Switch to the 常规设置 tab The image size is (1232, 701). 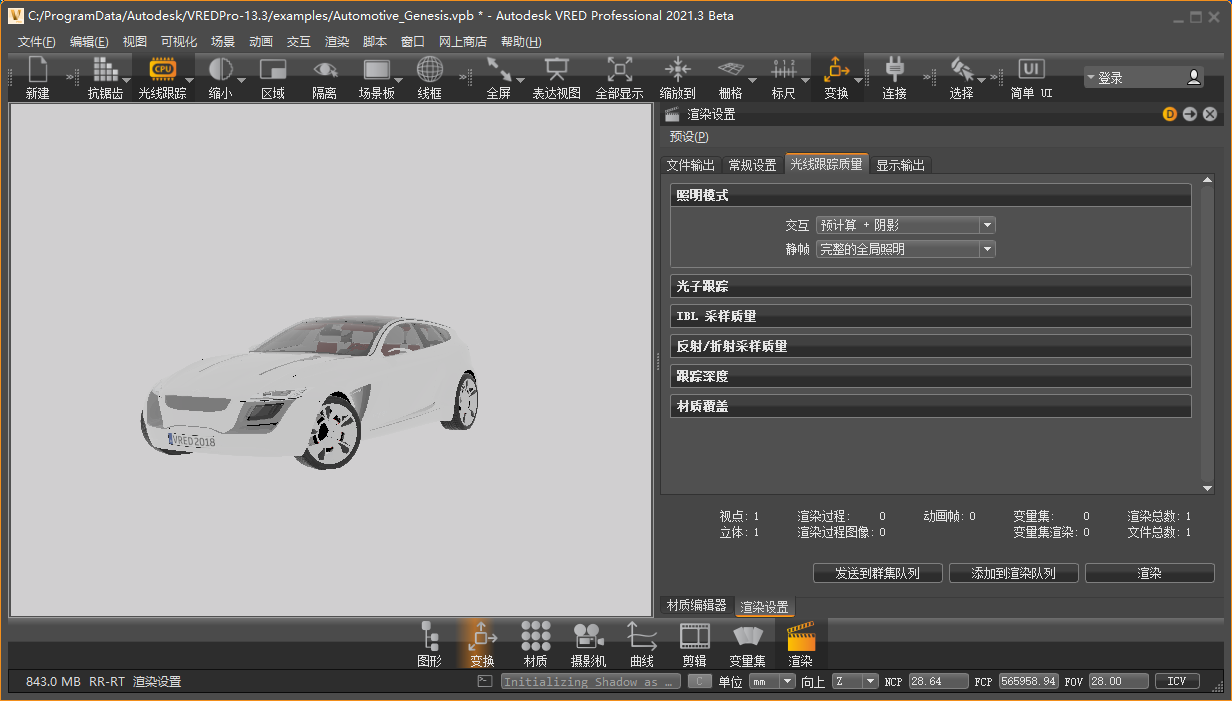pyautogui.click(x=752, y=165)
